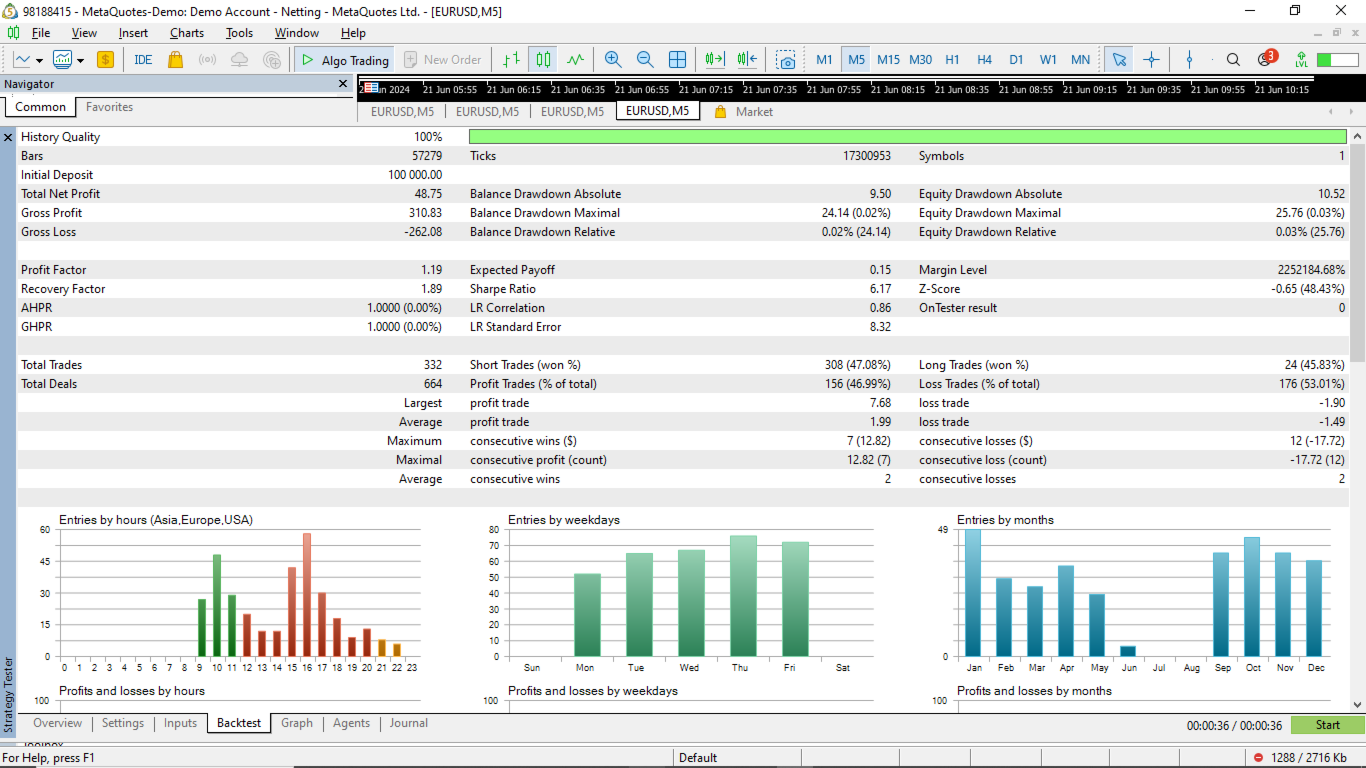This screenshot has height=768, width=1366.
Task: Open the Charts menu
Action: 186,33
